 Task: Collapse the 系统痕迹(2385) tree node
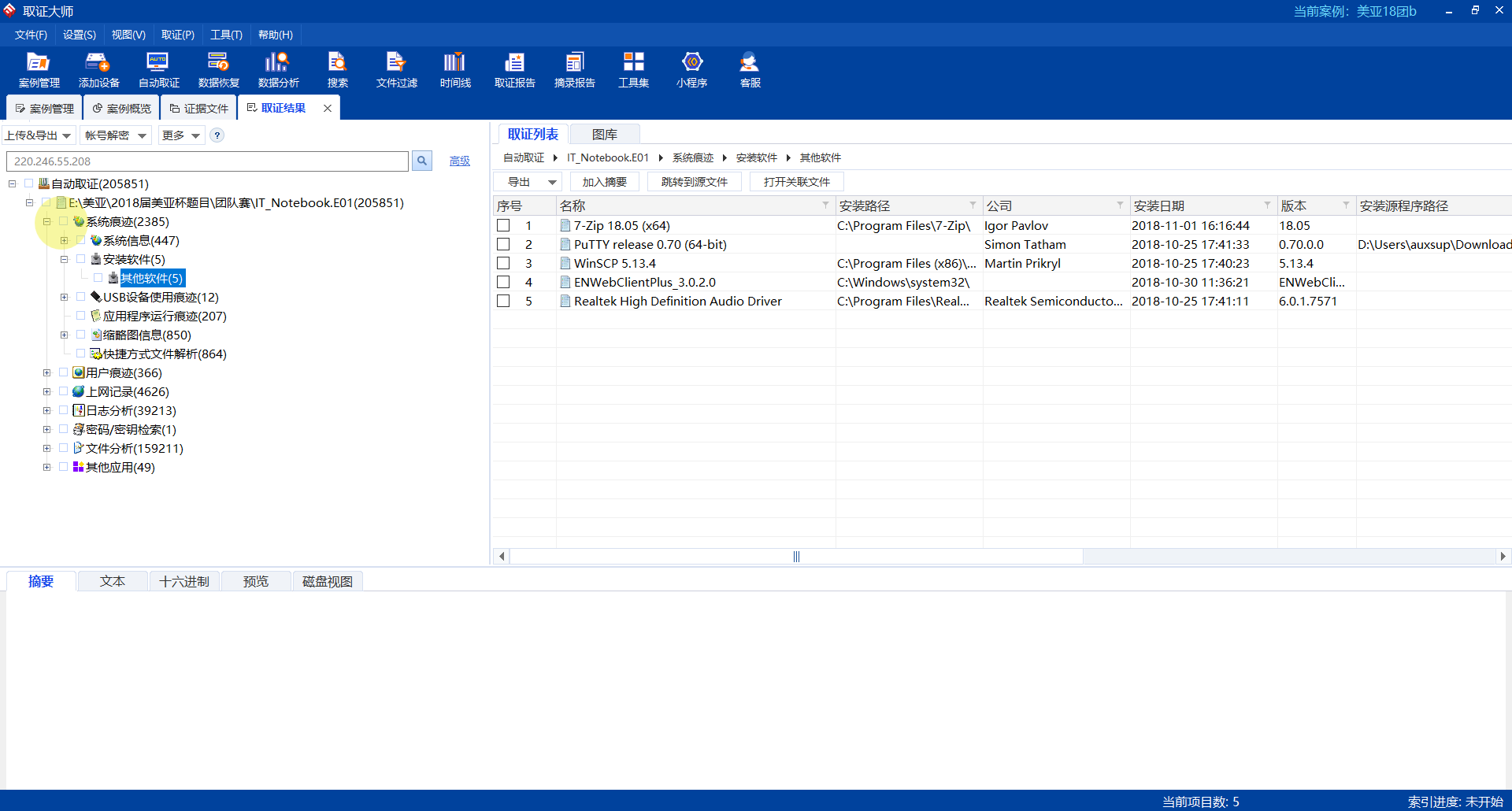[46, 221]
